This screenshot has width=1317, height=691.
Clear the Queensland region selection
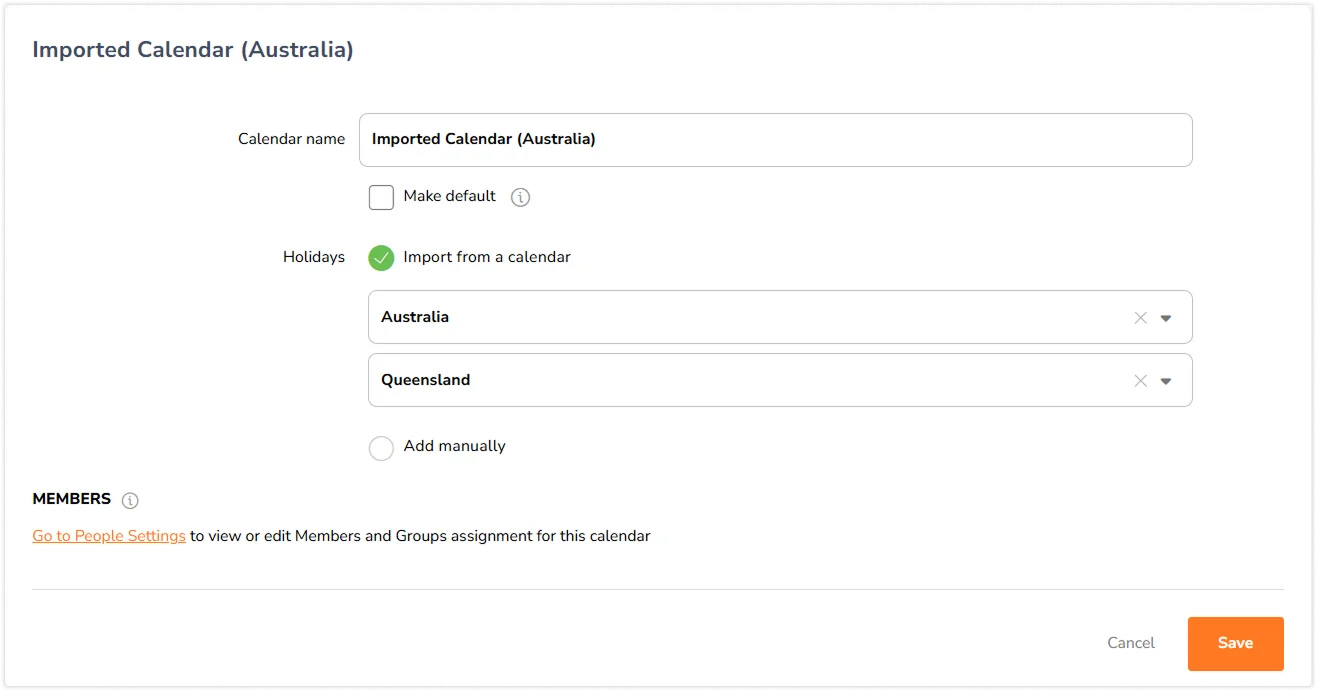click(x=1140, y=381)
